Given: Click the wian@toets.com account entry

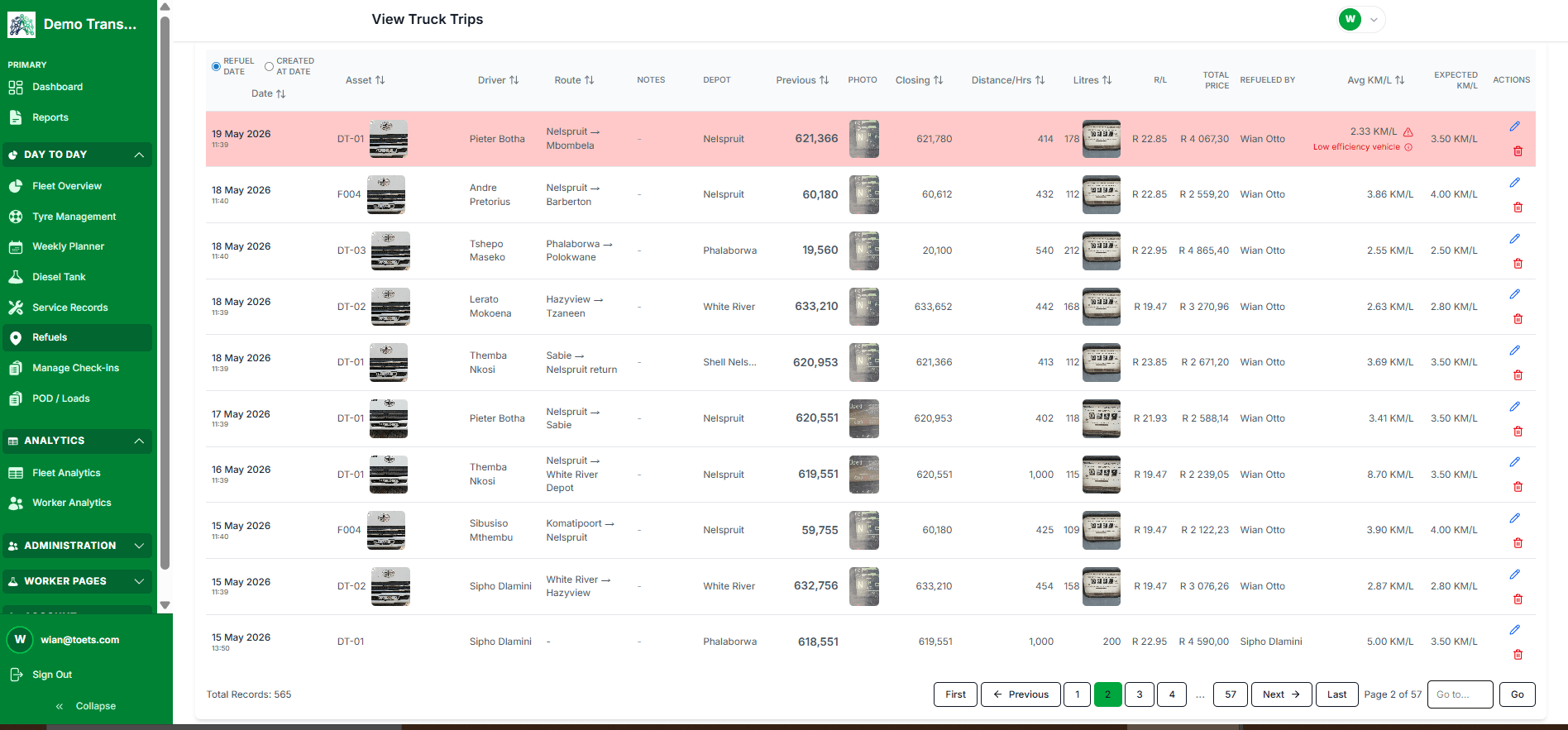Looking at the screenshot, I should pos(79,640).
